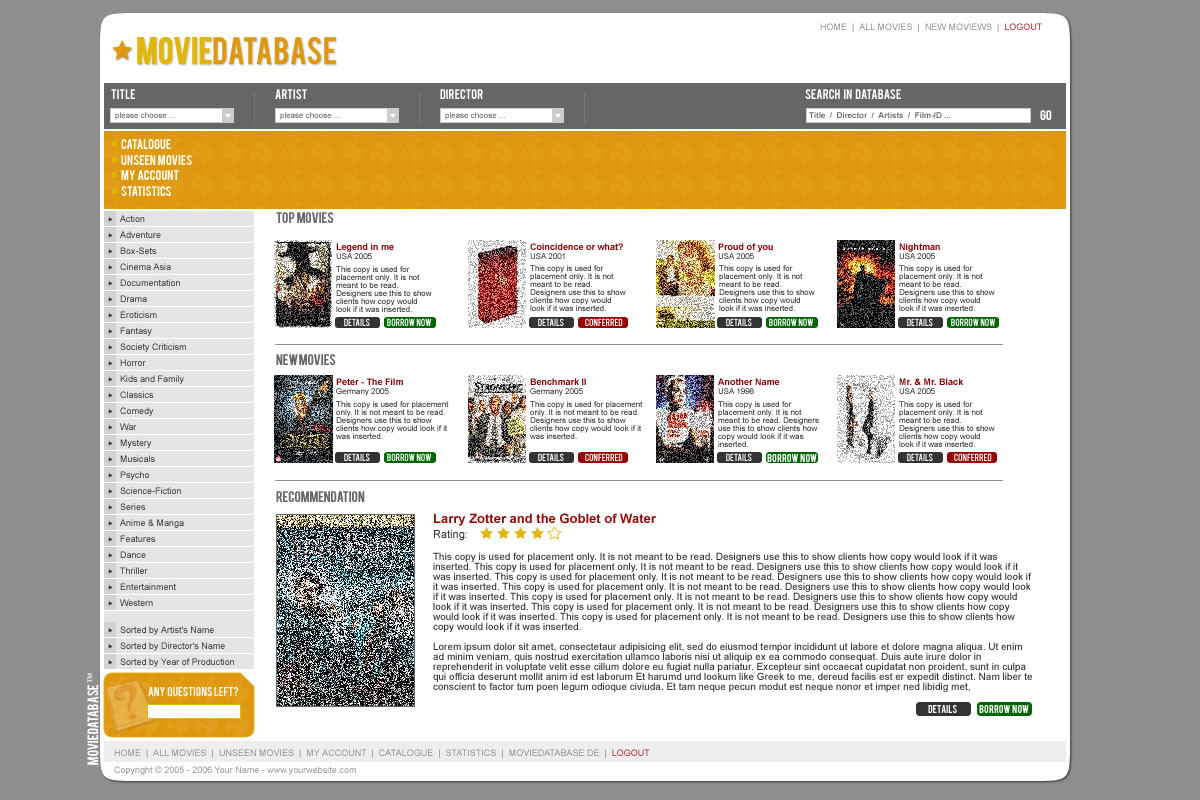1200x800 pixels.
Task: Open the Proud of you title link
Action: tap(745, 247)
